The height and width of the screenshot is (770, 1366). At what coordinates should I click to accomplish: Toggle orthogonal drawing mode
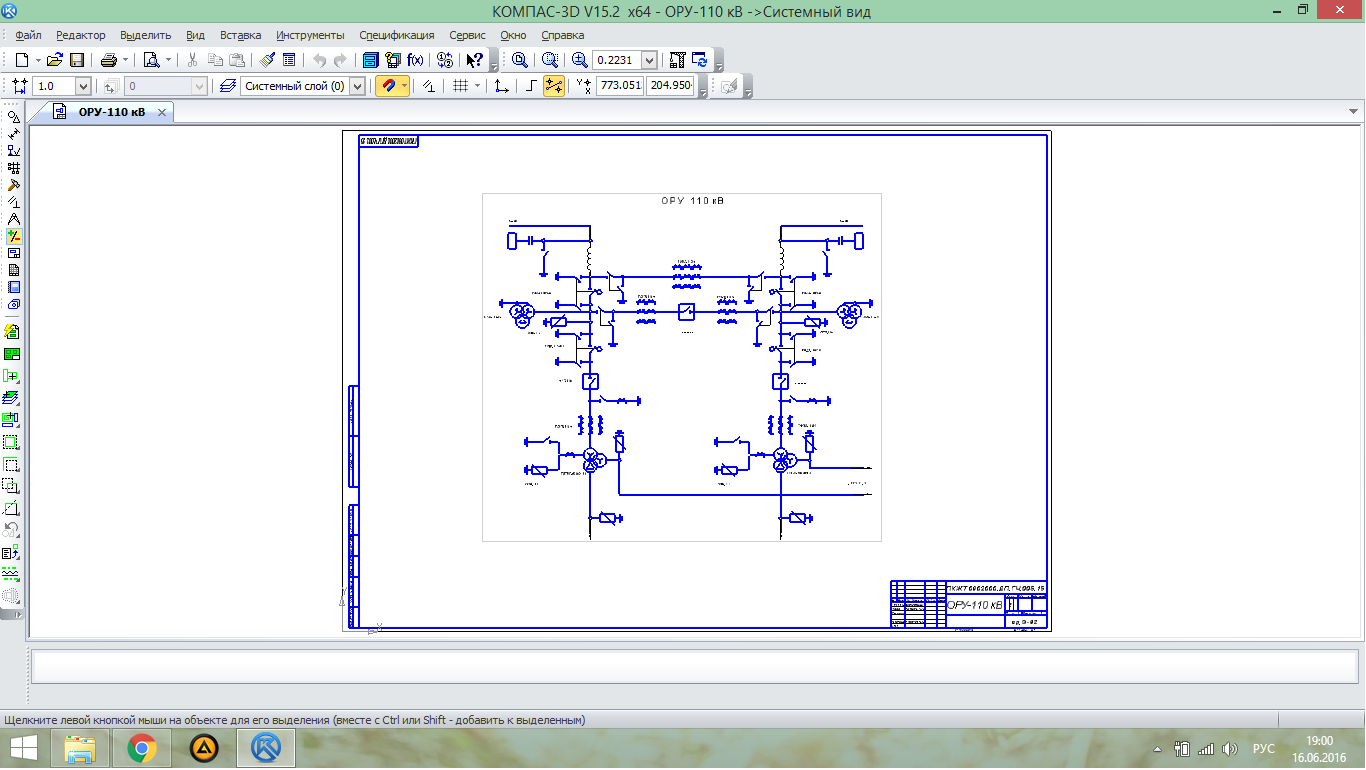[x=532, y=86]
